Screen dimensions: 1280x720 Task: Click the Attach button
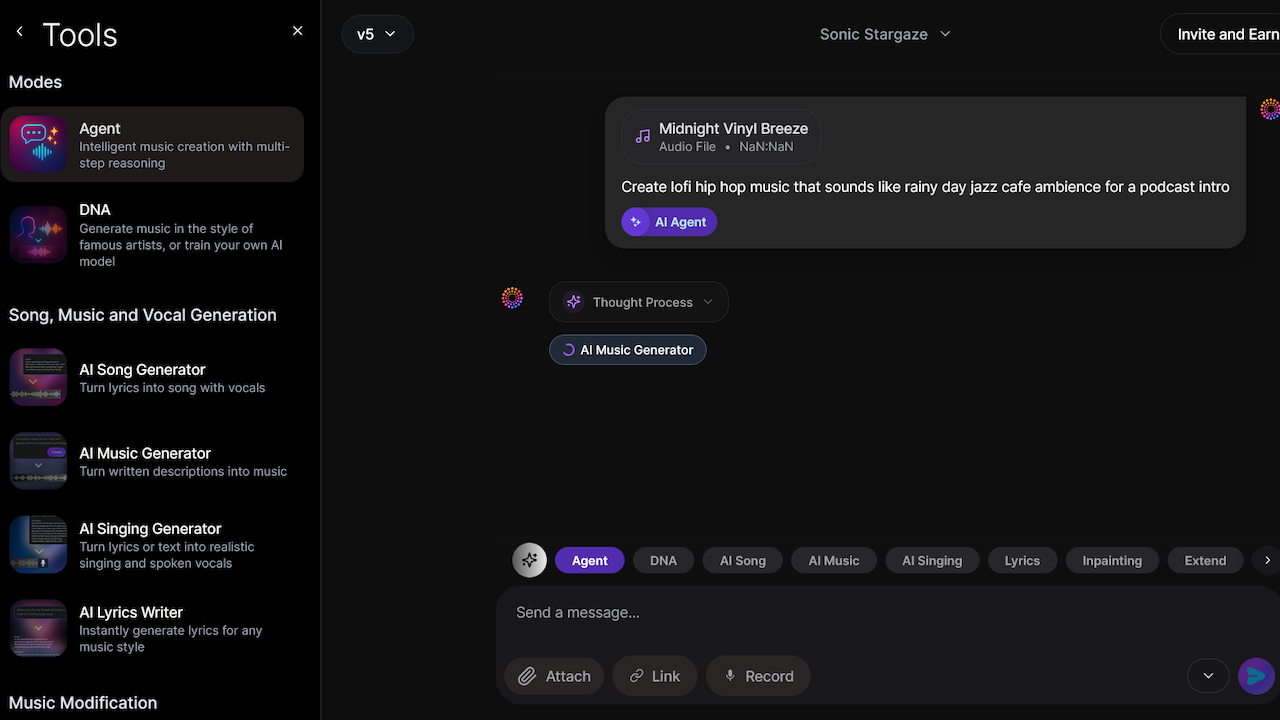tap(554, 676)
